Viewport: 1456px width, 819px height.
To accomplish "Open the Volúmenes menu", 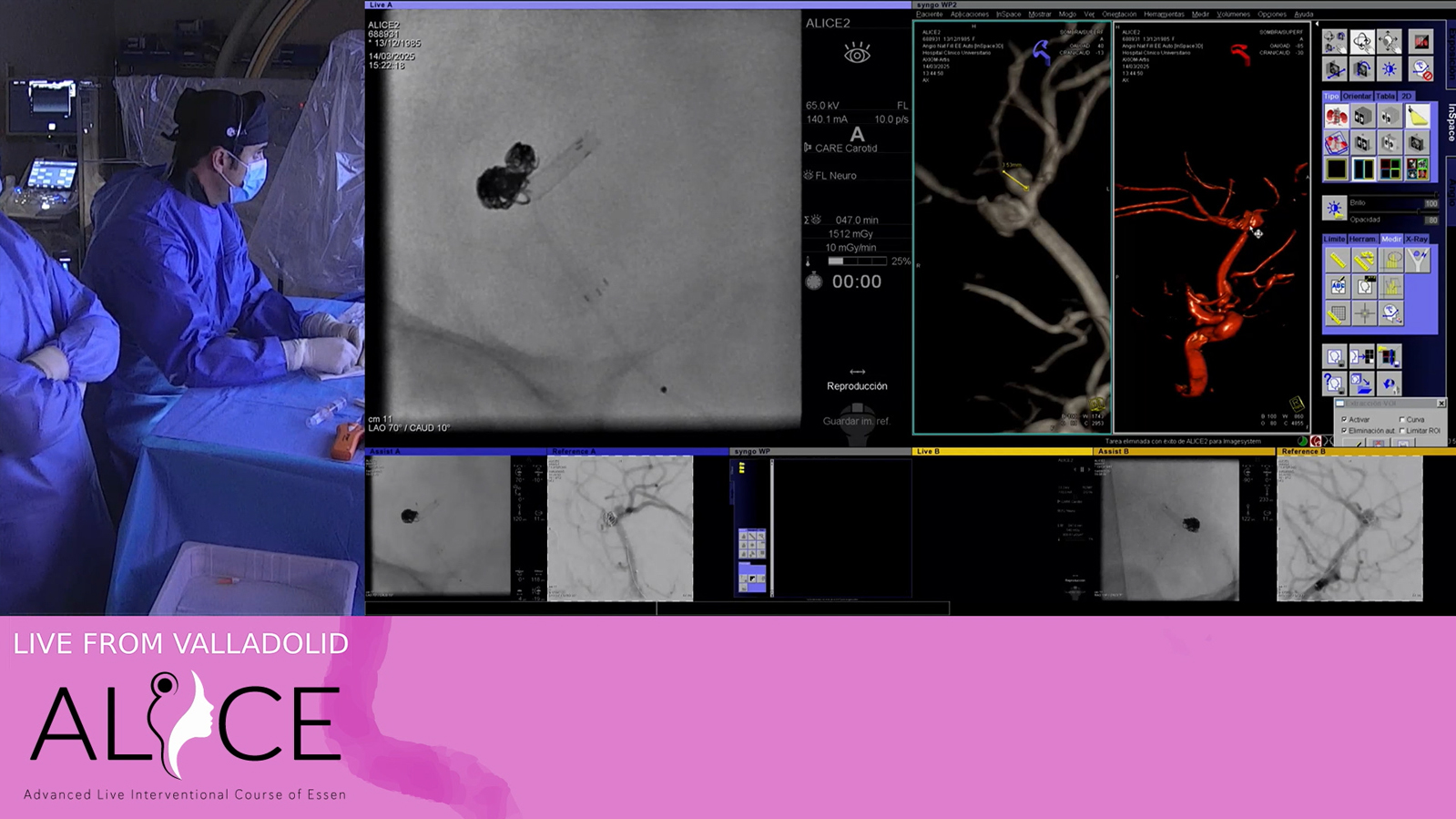I will (x=1233, y=15).
